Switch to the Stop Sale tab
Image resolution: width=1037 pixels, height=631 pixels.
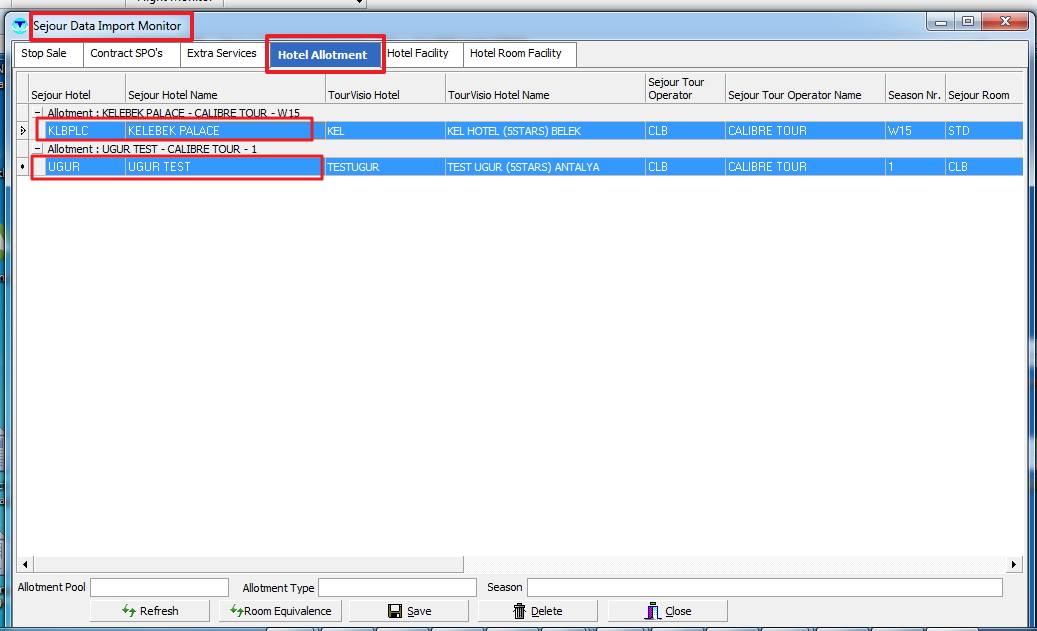[x=45, y=54]
